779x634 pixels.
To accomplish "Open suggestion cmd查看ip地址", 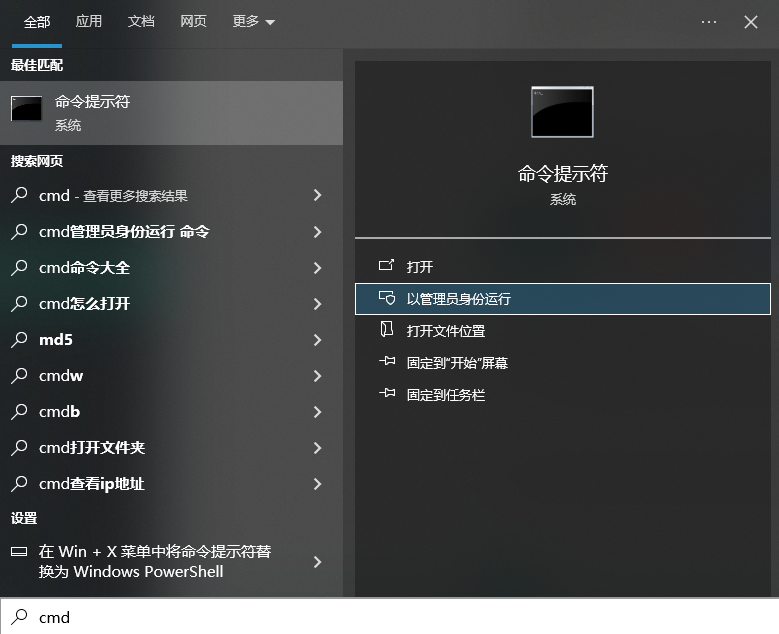I will click(171, 484).
